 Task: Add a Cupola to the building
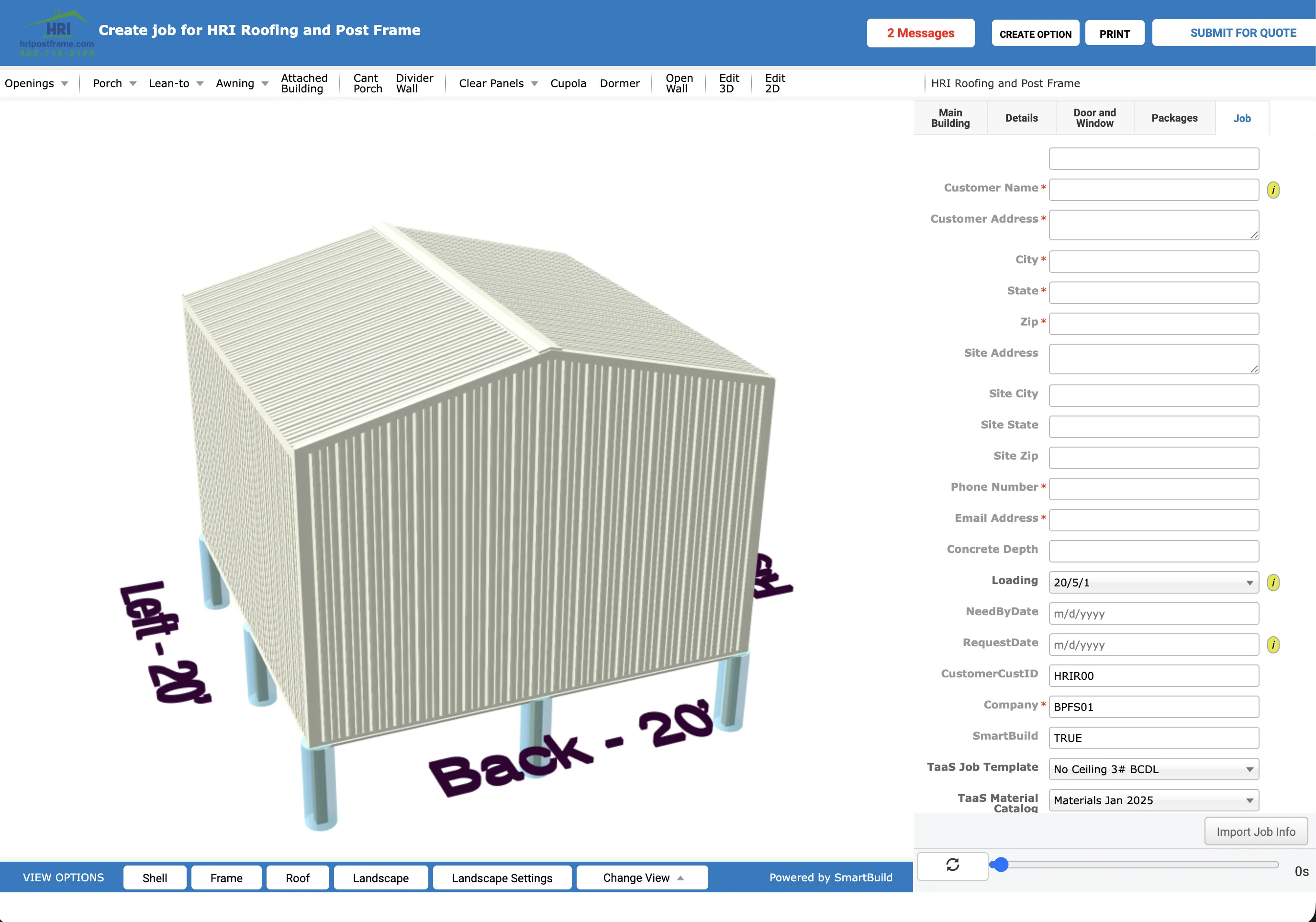coord(568,83)
